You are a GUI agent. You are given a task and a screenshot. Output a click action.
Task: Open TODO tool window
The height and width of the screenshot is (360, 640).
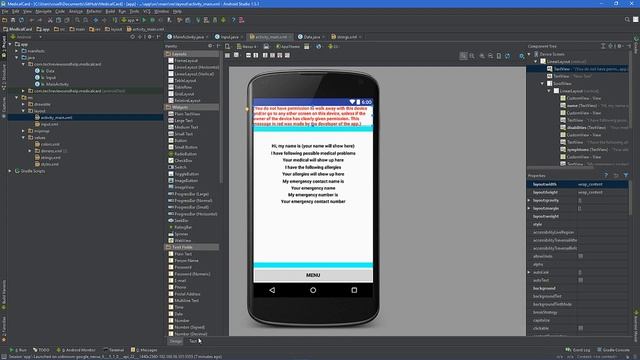tap(41, 350)
